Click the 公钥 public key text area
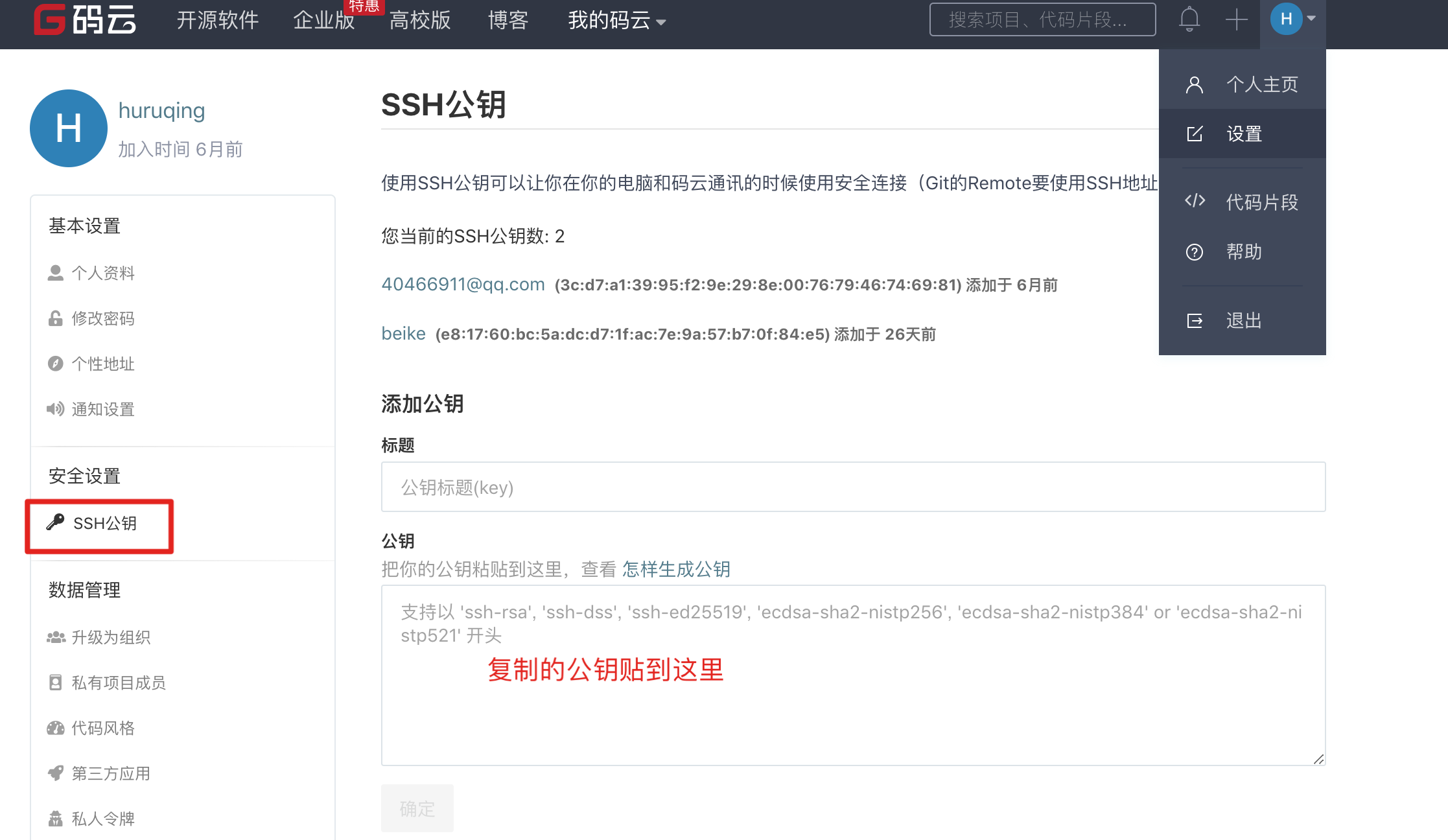This screenshot has width=1448, height=840. pyautogui.click(x=853, y=675)
